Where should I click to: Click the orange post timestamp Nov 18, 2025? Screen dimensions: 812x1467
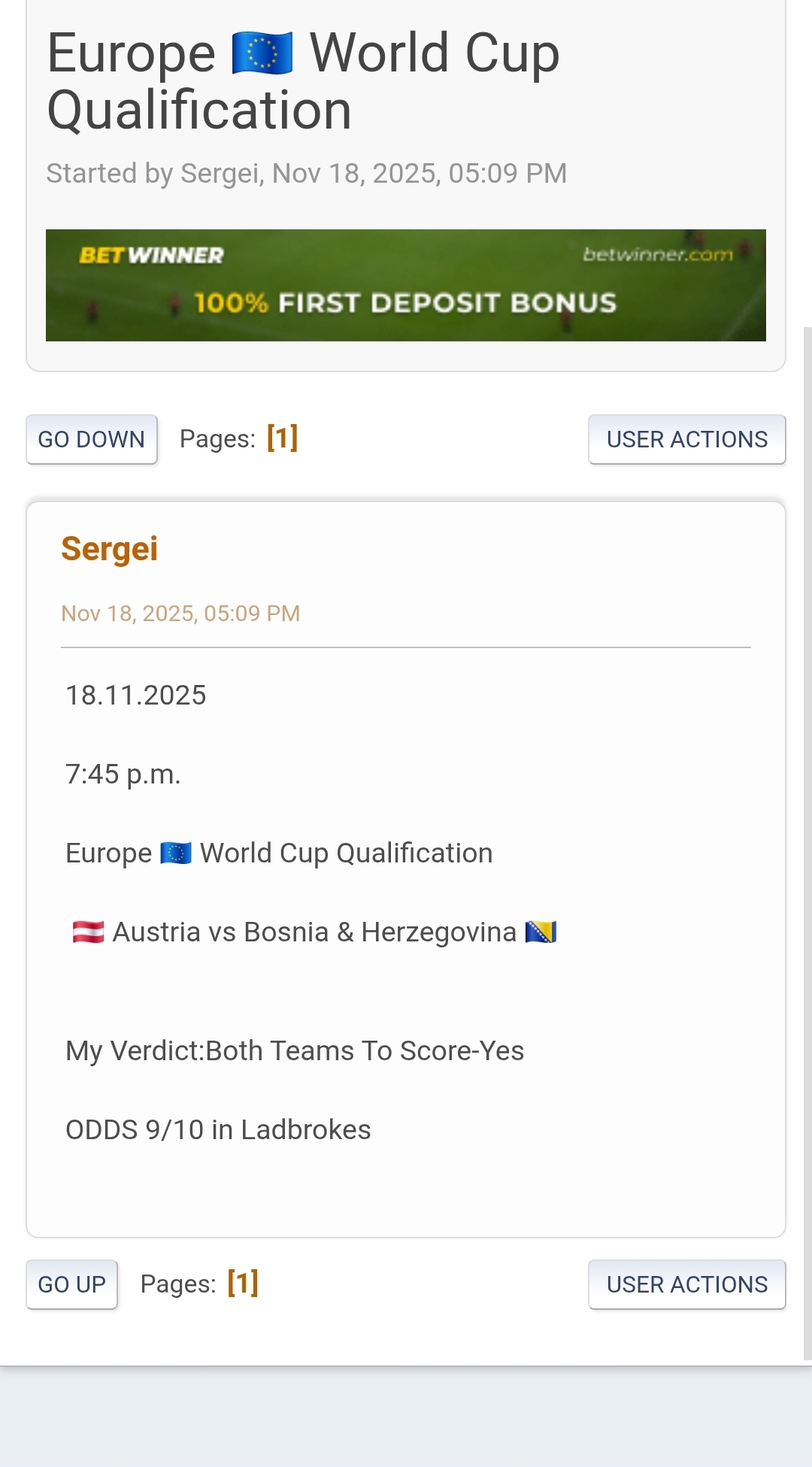(180, 614)
